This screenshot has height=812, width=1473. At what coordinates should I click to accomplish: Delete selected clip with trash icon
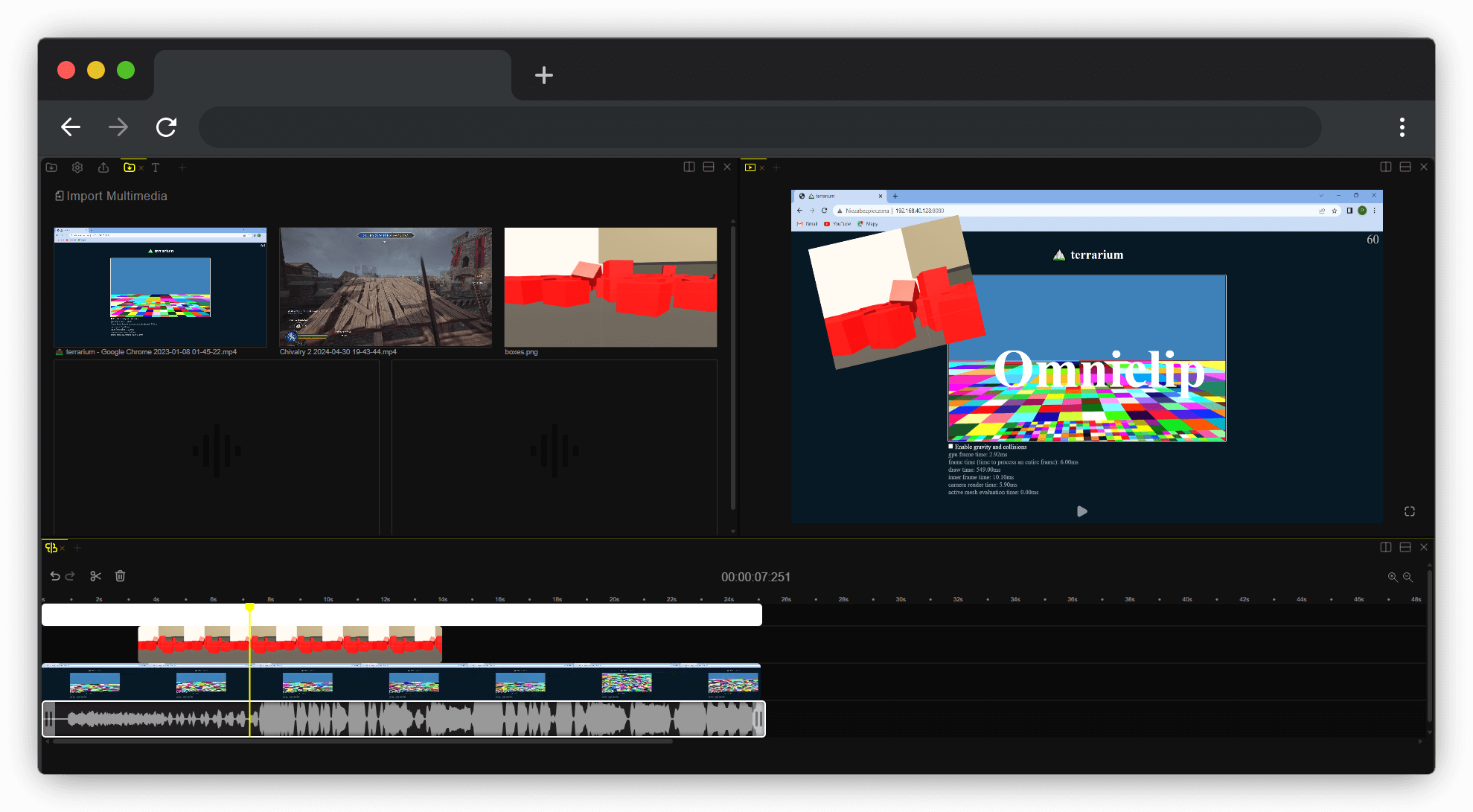click(x=120, y=576)
